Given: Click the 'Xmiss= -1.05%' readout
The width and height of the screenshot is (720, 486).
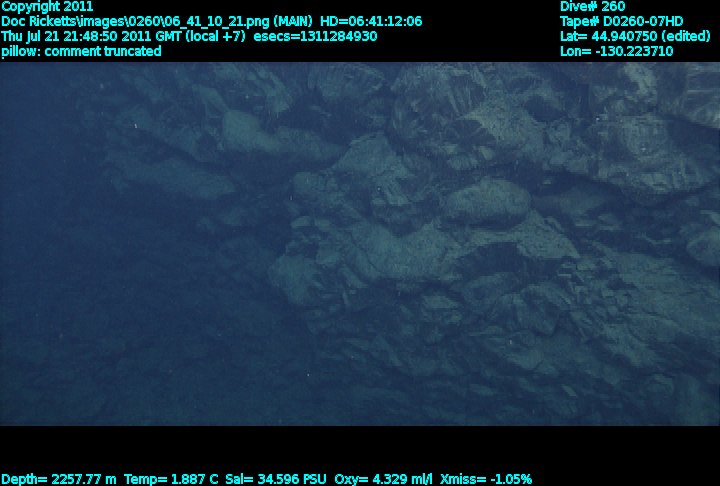Looking at the screenshot, I should coord(486,480).
